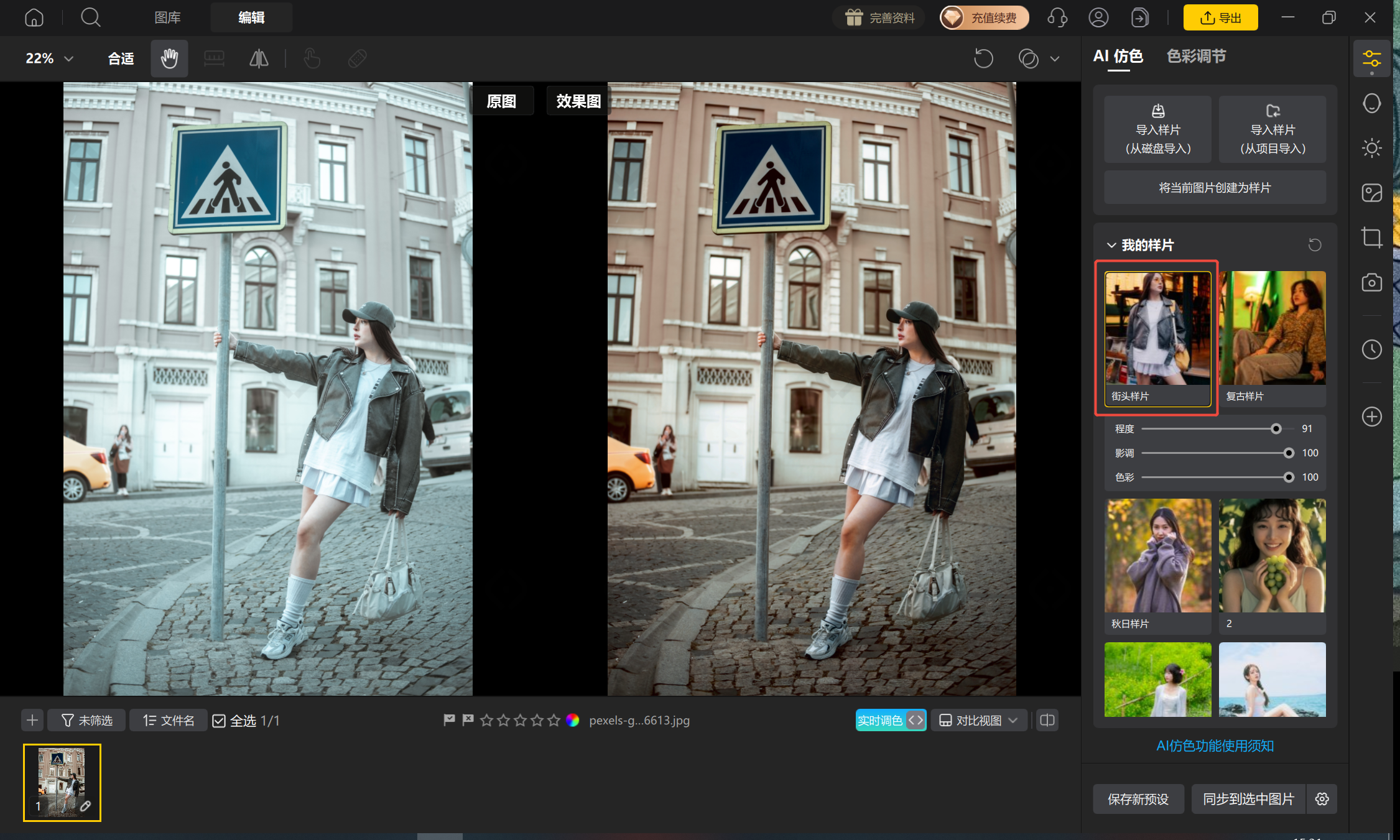Open the history clock panel
The width and height of the screenshot is (1400, 840).
(1371, 349)
